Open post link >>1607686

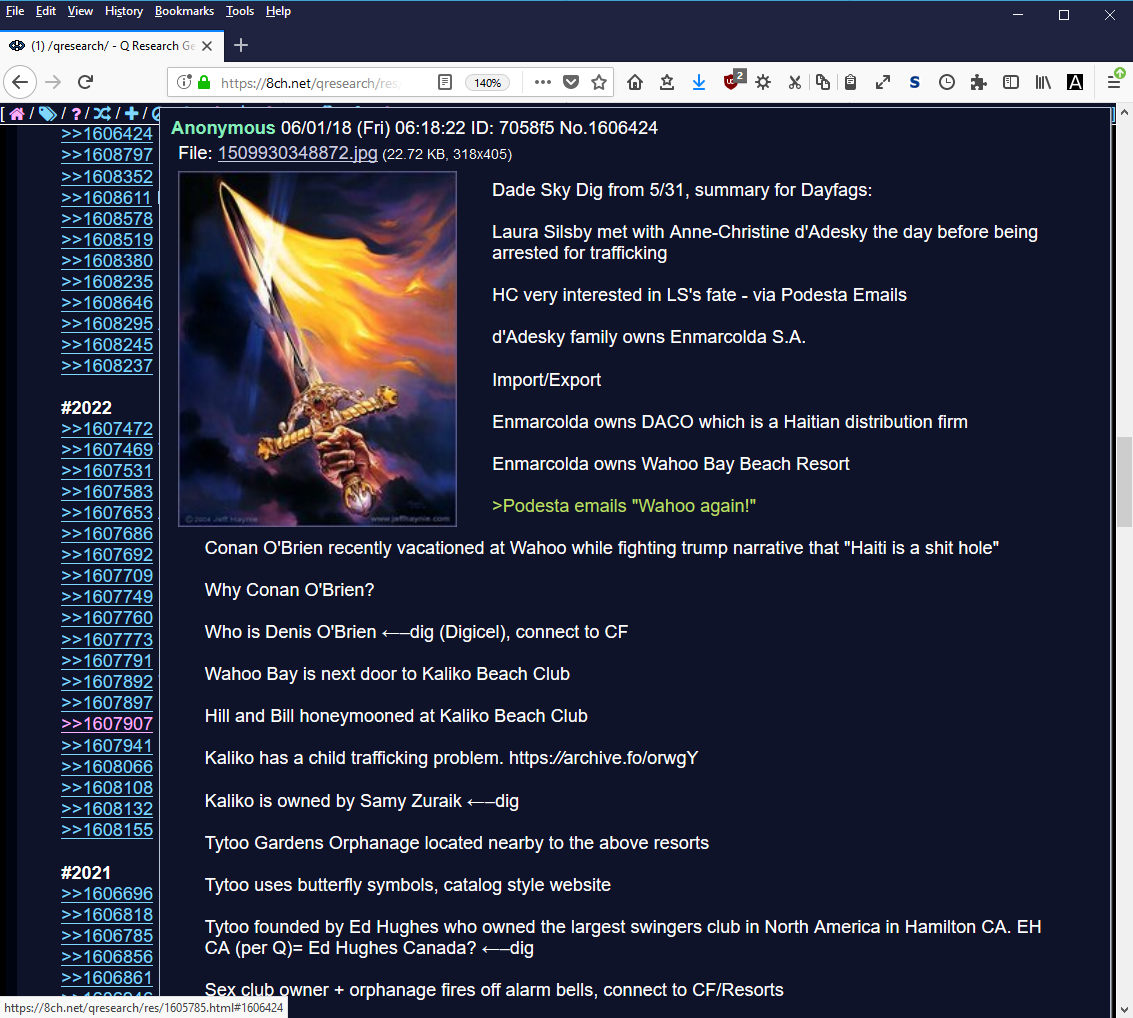(107, 534)
